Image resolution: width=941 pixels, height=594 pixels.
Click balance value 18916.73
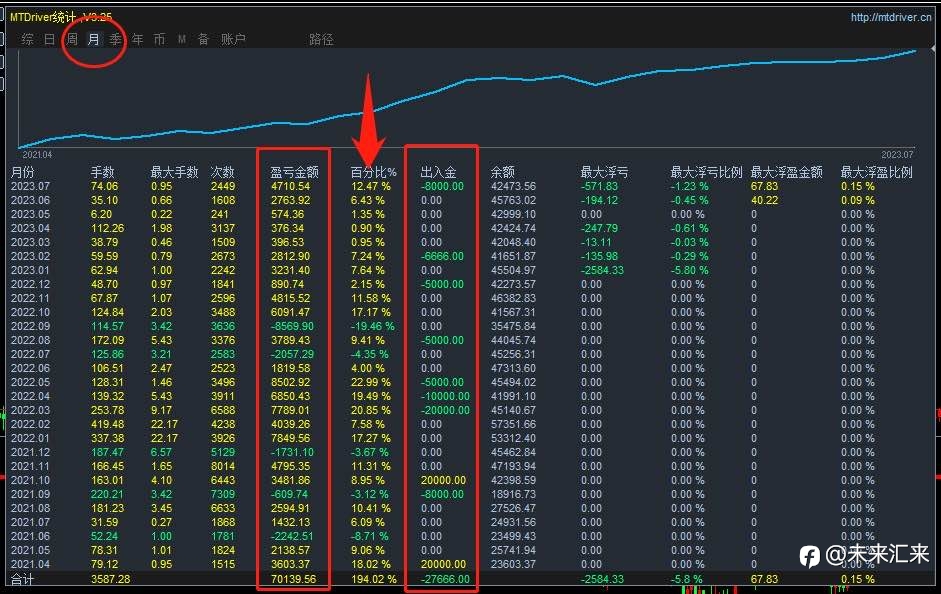pos(513,494)
